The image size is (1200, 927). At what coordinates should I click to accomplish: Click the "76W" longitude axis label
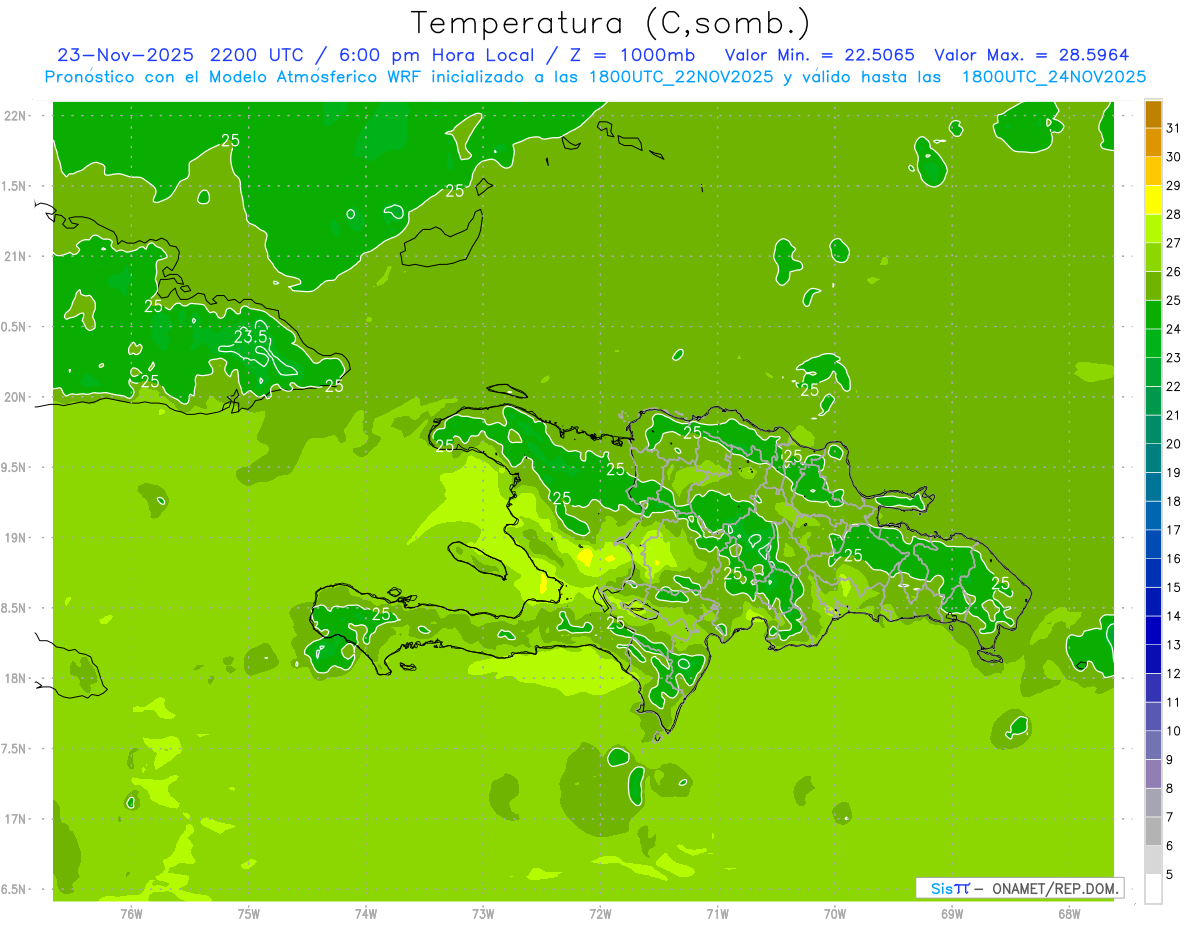(x=131, y=913)
